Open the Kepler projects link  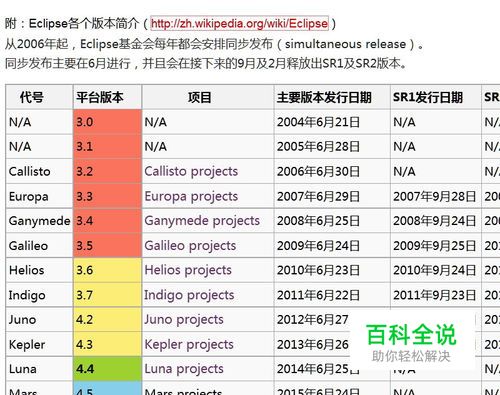tap(189, 344)
